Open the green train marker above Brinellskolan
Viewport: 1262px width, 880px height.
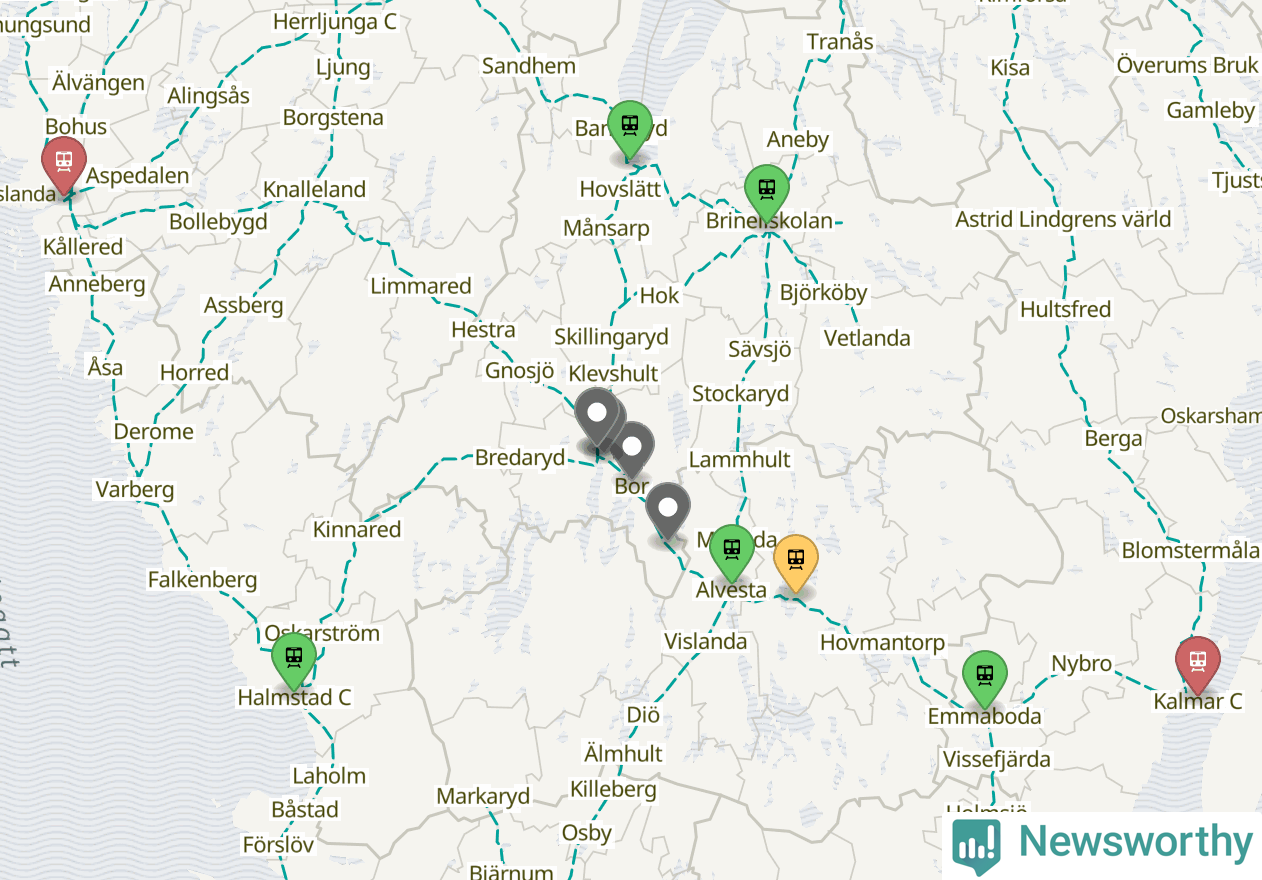pos(767,189)
